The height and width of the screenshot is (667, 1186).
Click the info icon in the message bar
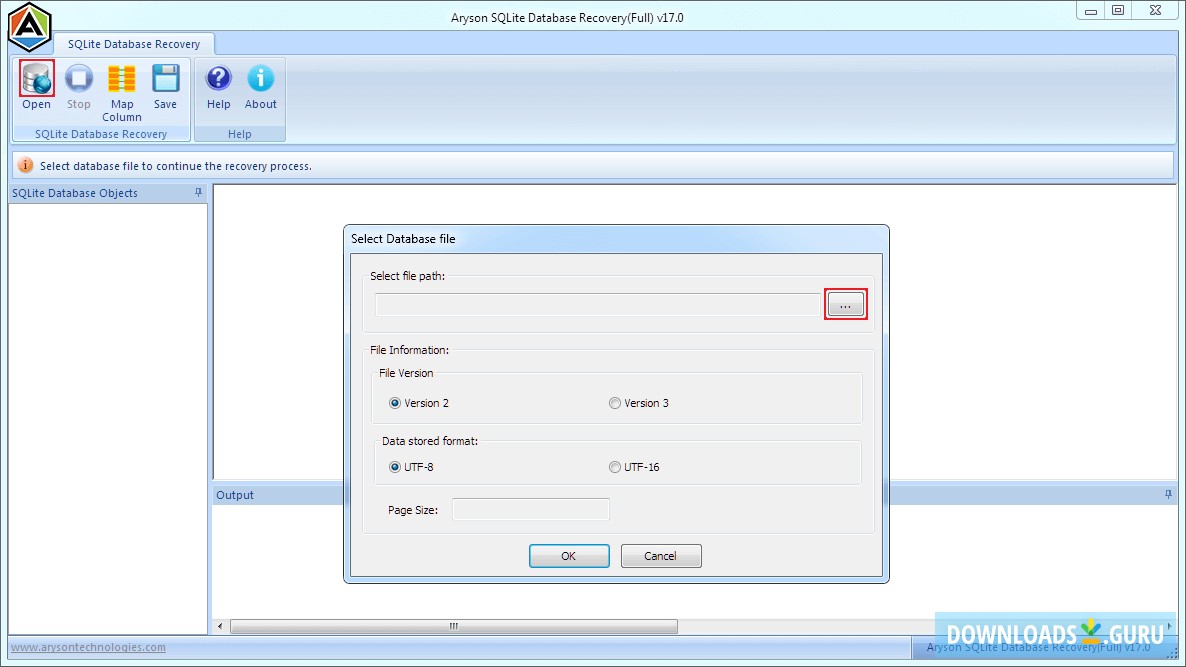click(x=25, y=164)
